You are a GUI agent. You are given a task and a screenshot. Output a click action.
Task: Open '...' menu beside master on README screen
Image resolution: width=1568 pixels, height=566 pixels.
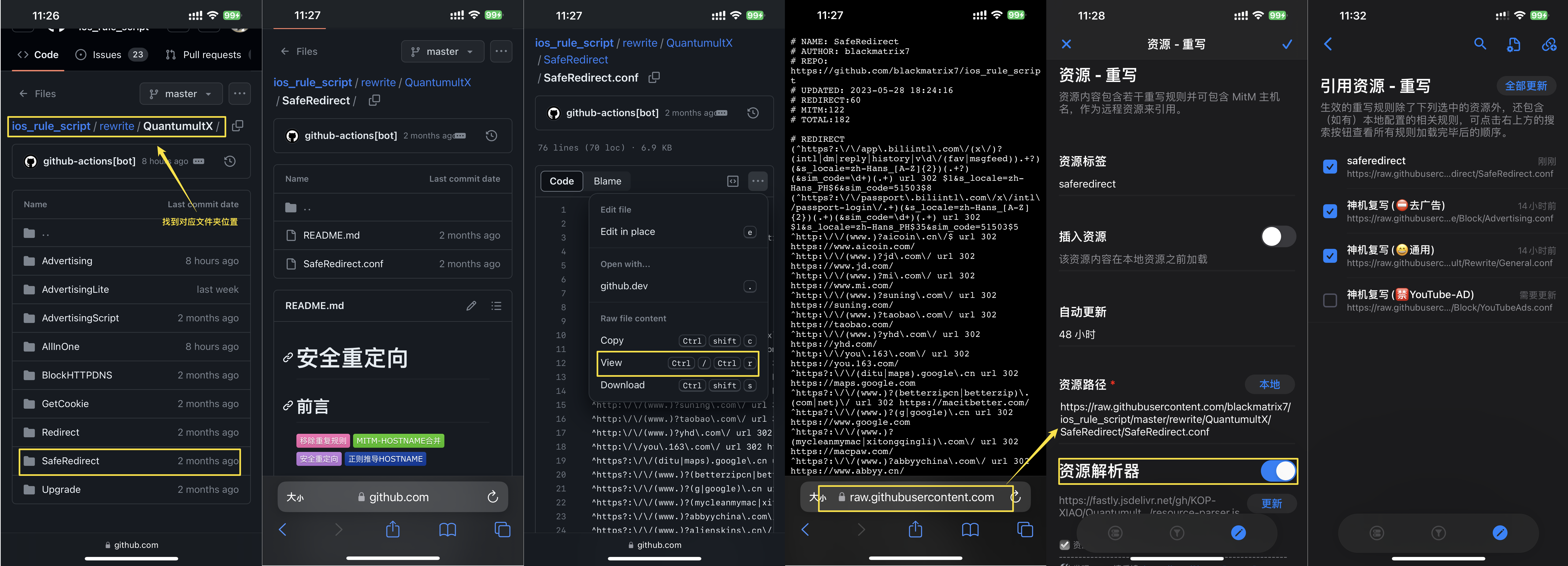(501, 52)
